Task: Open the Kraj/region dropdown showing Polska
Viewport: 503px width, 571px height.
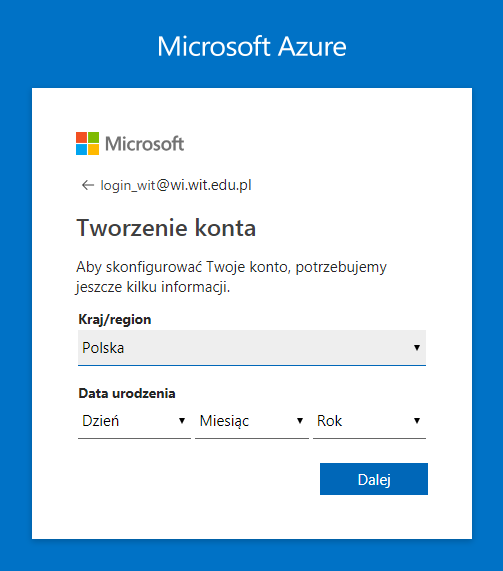Action: [252, 348]
